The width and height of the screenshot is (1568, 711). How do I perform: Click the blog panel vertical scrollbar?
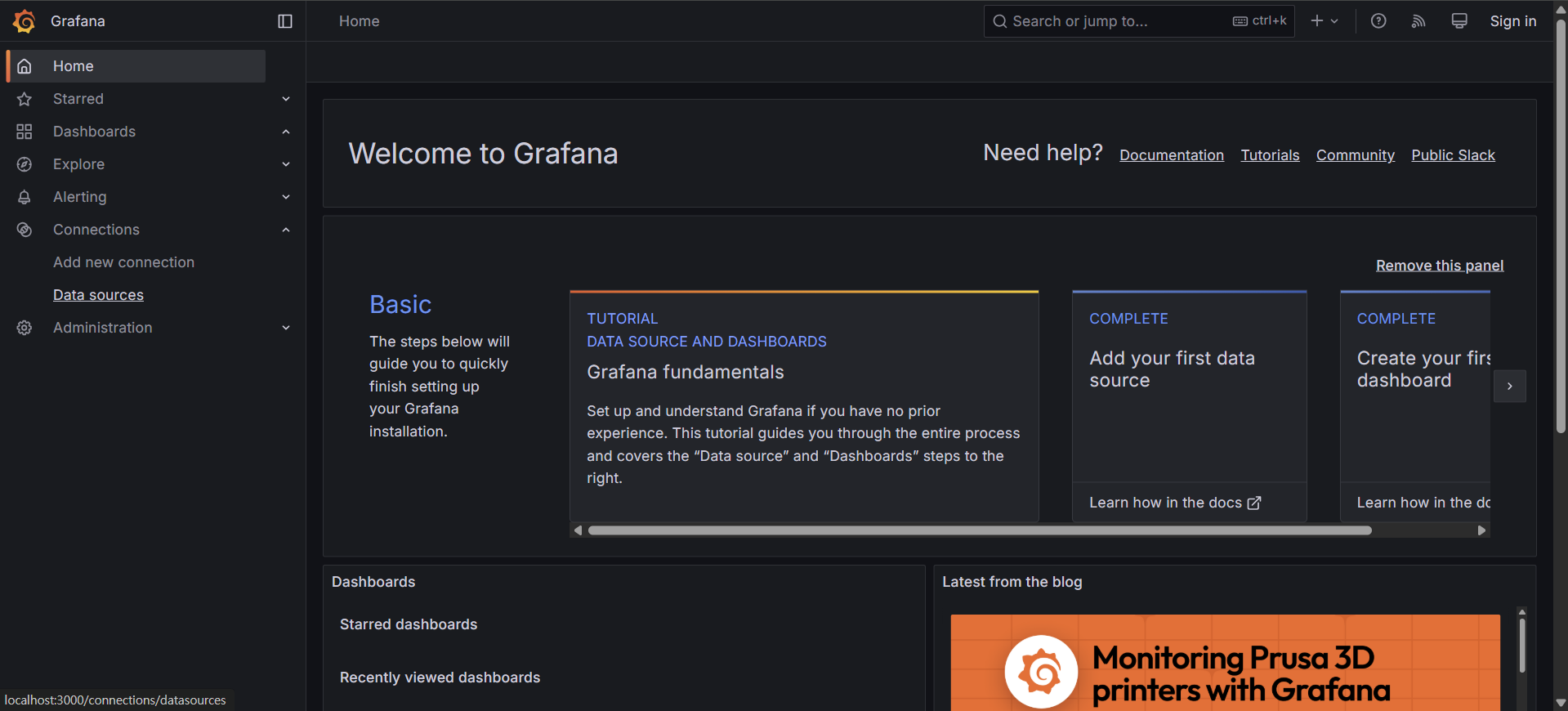pyautogui.click(x=1522, y=646)
